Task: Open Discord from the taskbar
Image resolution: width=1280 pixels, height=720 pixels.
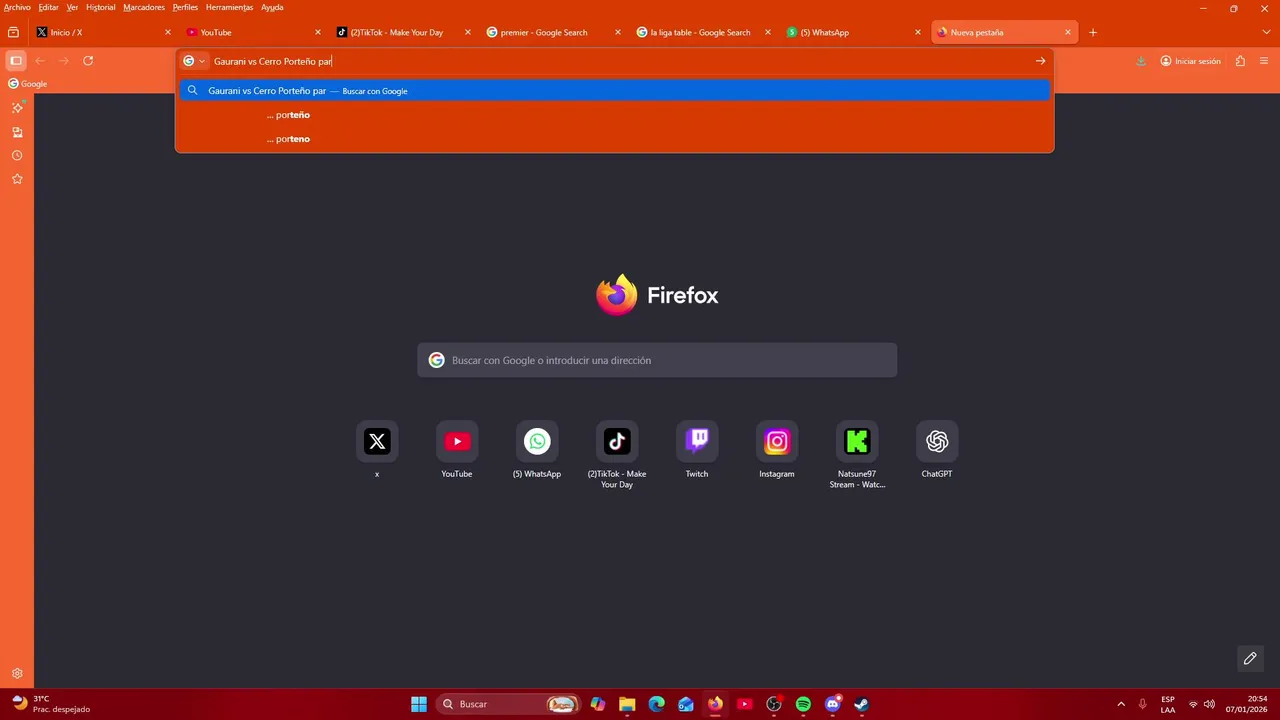Action: 833,704
